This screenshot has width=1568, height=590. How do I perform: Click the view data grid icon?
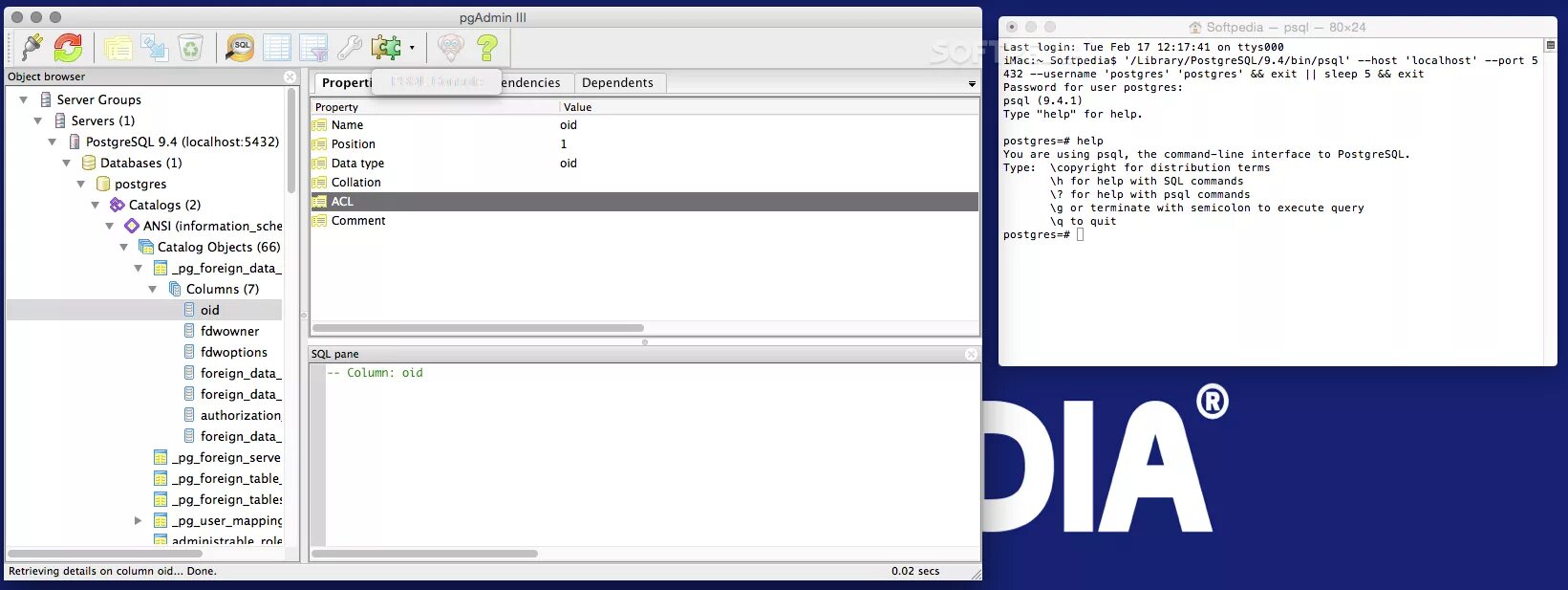point(277,47)
